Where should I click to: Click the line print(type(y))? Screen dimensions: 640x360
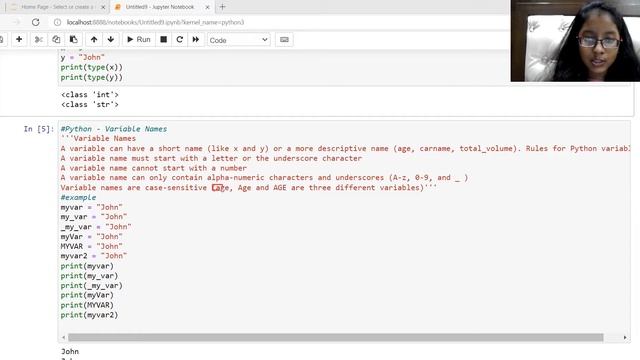pyautogui.click(x=91, y=77)
